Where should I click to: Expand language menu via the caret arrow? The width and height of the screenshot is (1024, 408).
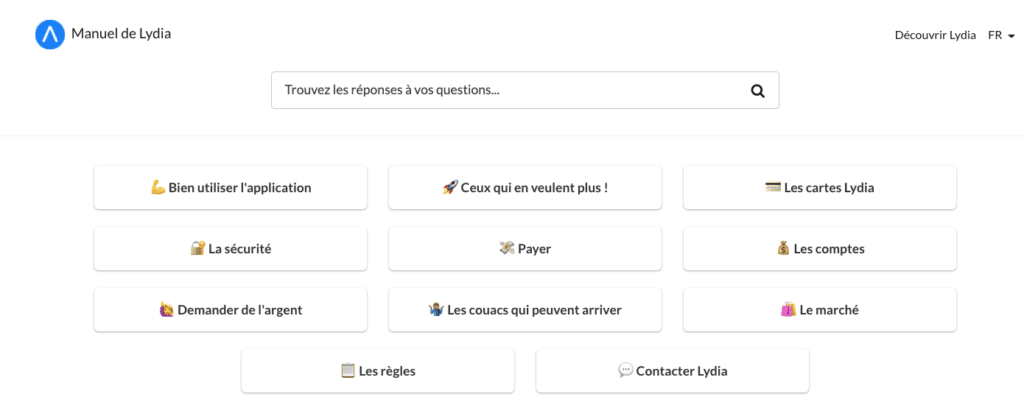tap(1011, 37)
